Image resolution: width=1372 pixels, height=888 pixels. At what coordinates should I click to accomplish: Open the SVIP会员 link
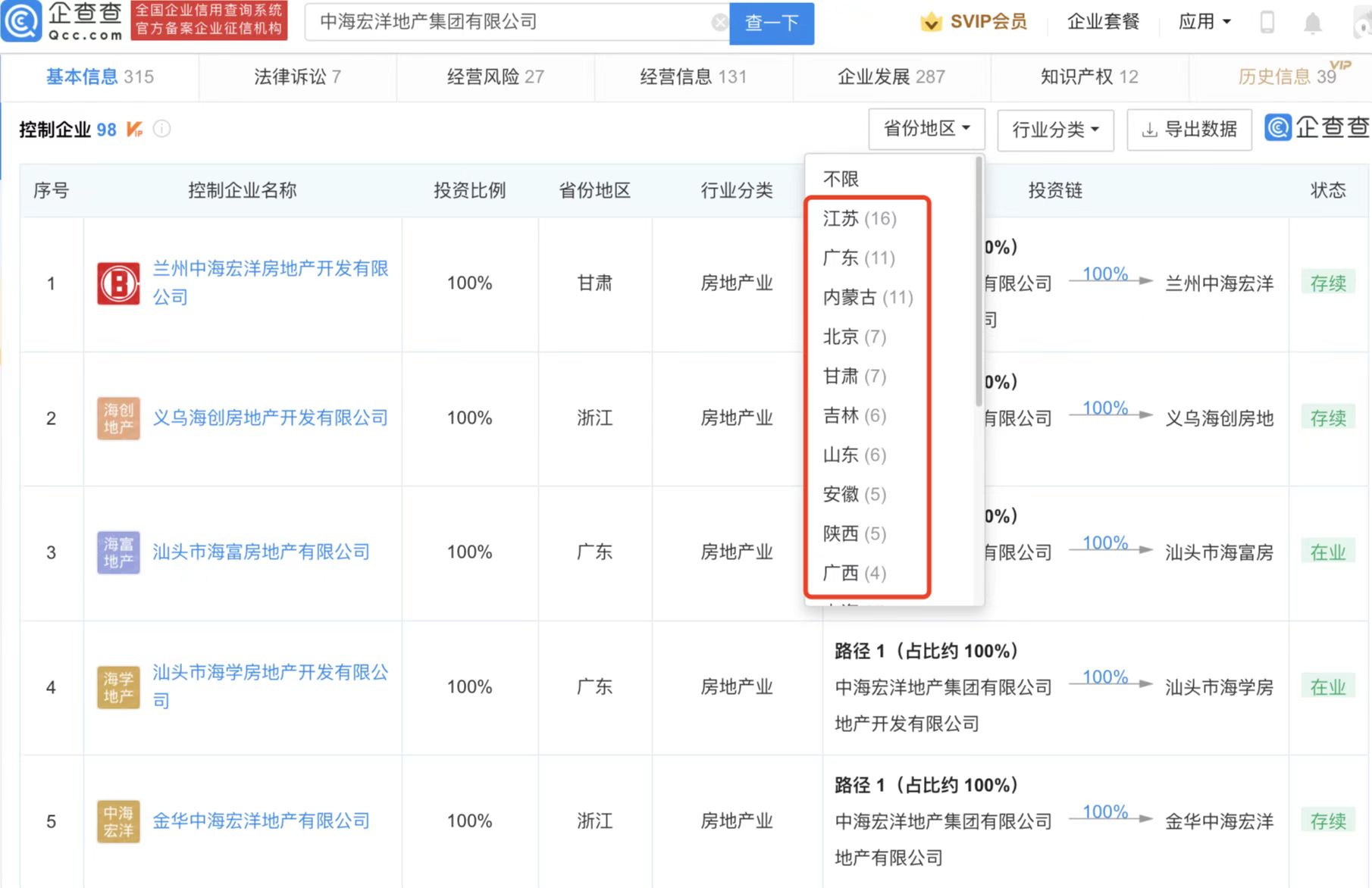pyautogui.click(x=988, y=22)
